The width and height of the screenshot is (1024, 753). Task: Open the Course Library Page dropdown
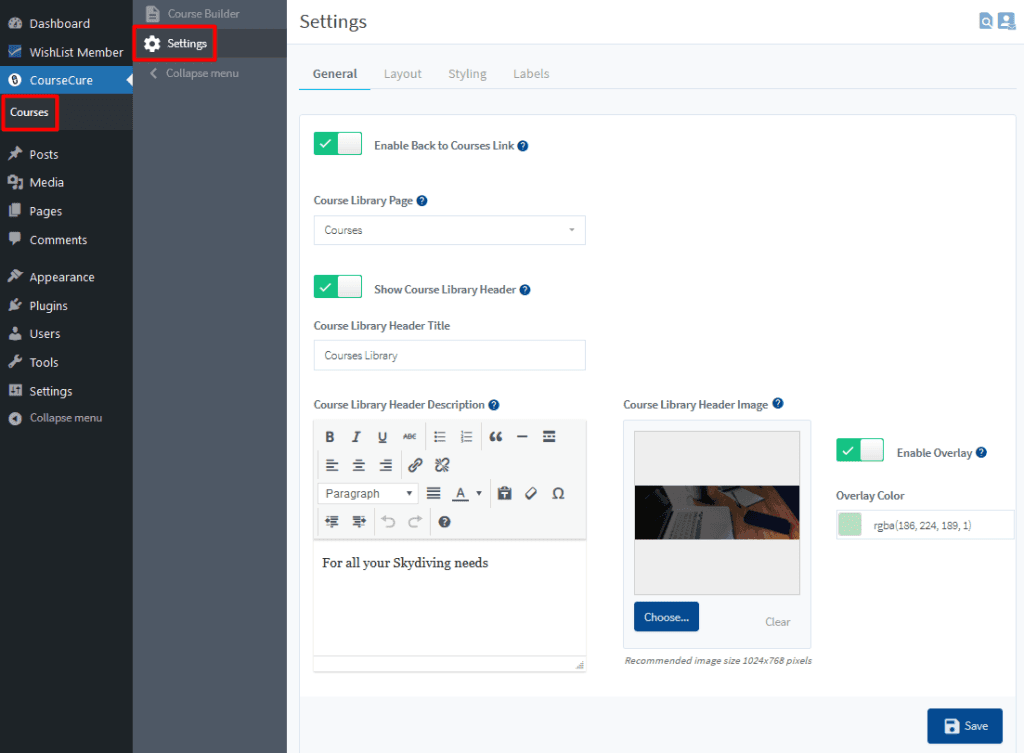coord(449,230)
